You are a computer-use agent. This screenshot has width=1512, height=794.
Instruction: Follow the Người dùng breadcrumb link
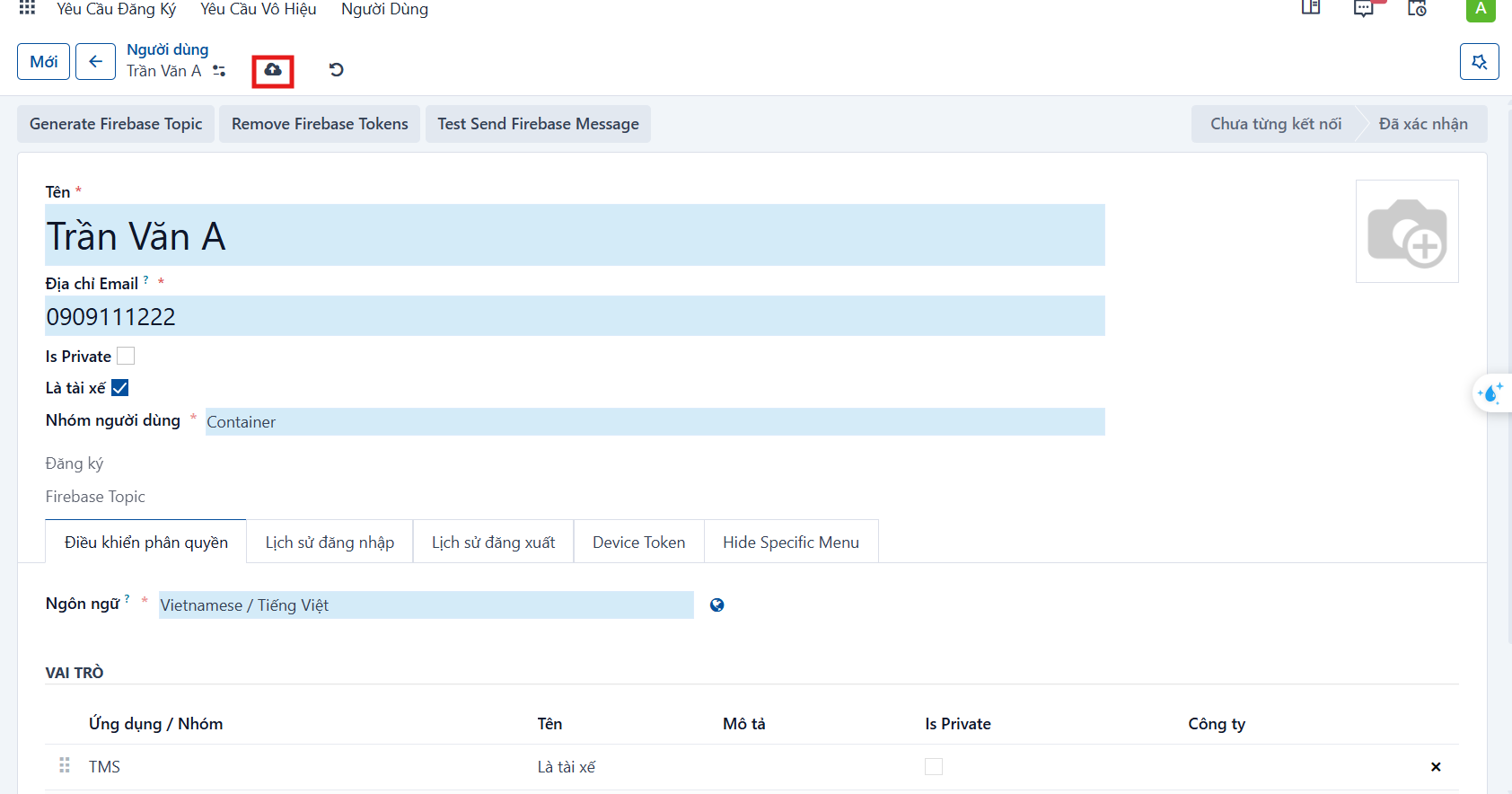point(167,49)
